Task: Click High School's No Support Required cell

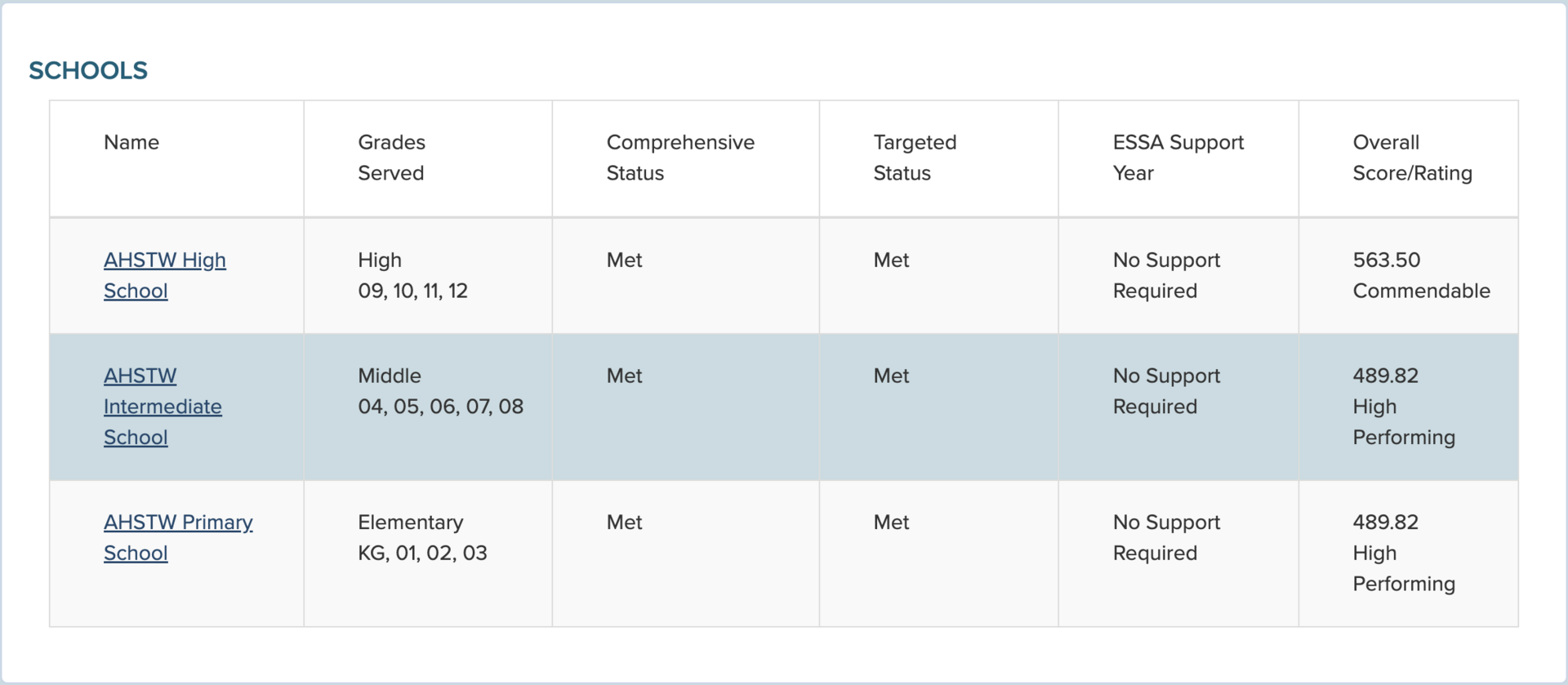Action: click(1165, 275)
